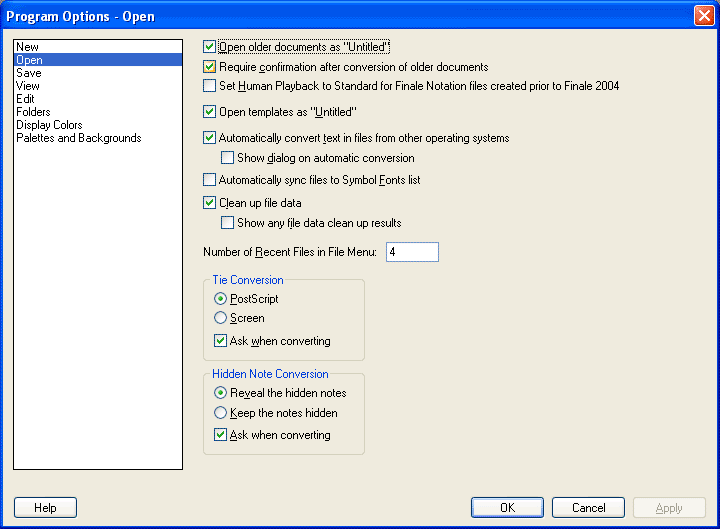Open the Display Colors category

click(x=49, y=125)
